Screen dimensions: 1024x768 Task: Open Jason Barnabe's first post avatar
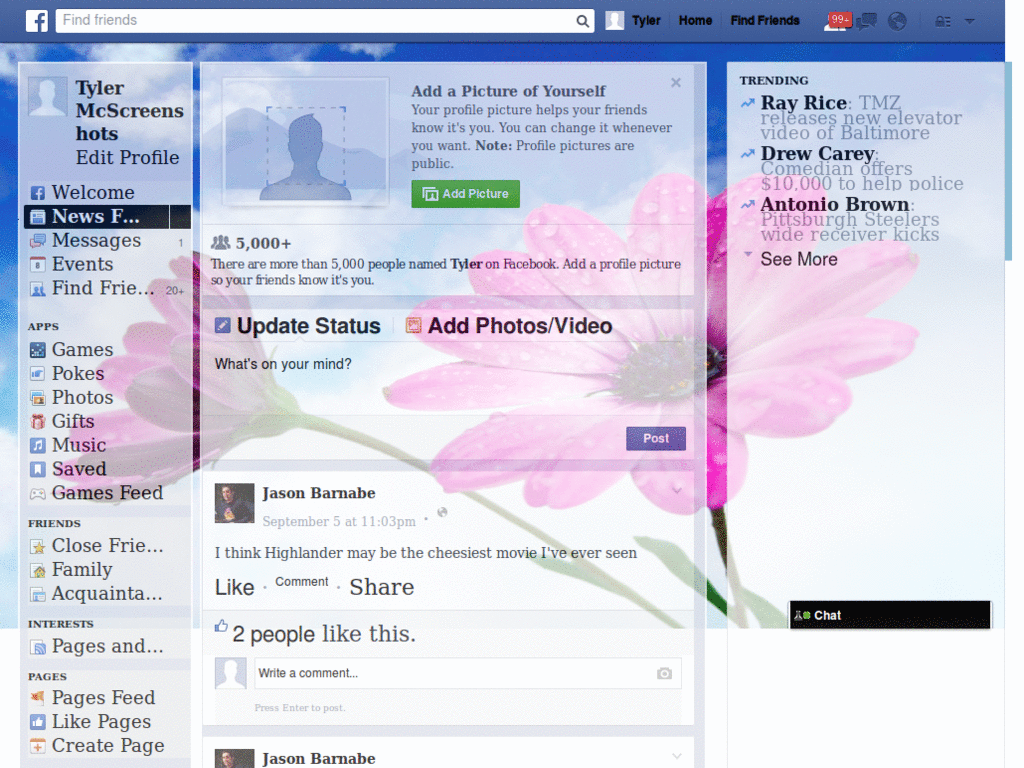pyautogui.click(x=234, y=504)
